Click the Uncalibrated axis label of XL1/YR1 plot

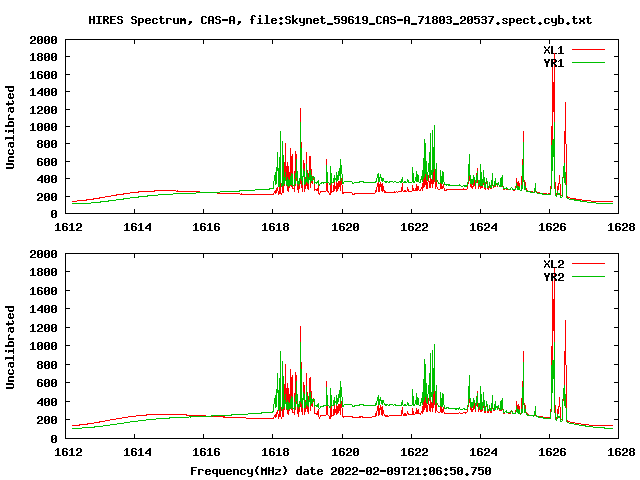(10, 127)
